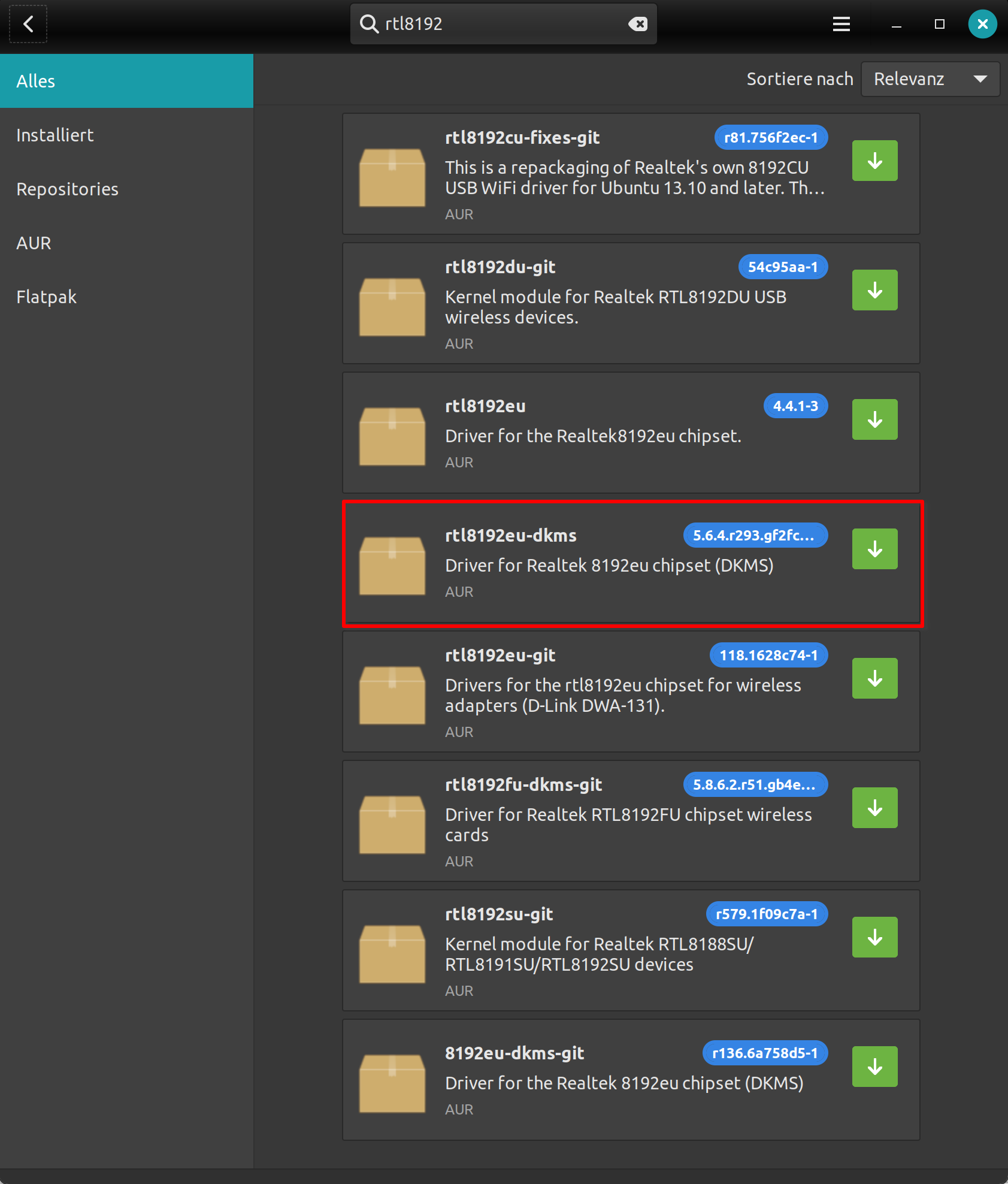Install rtl8192cu-fixes-git with download arrow
This screenshot has height=1184, width=1008.
point(874,161)
